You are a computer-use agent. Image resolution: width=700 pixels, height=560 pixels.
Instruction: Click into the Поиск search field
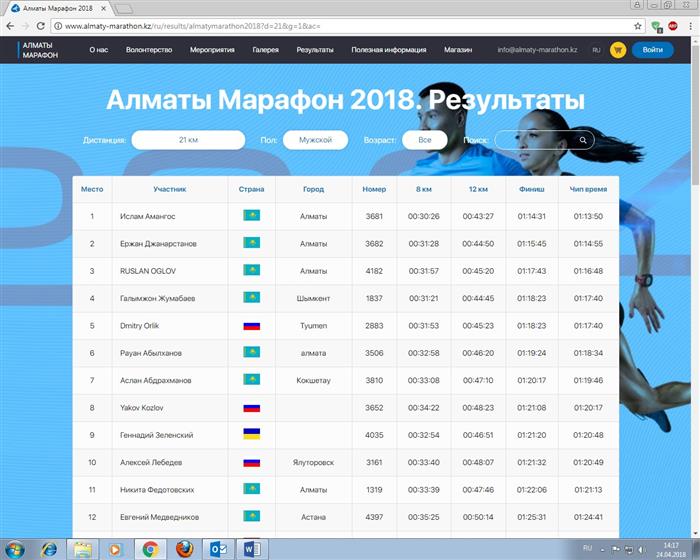[535, 140]
